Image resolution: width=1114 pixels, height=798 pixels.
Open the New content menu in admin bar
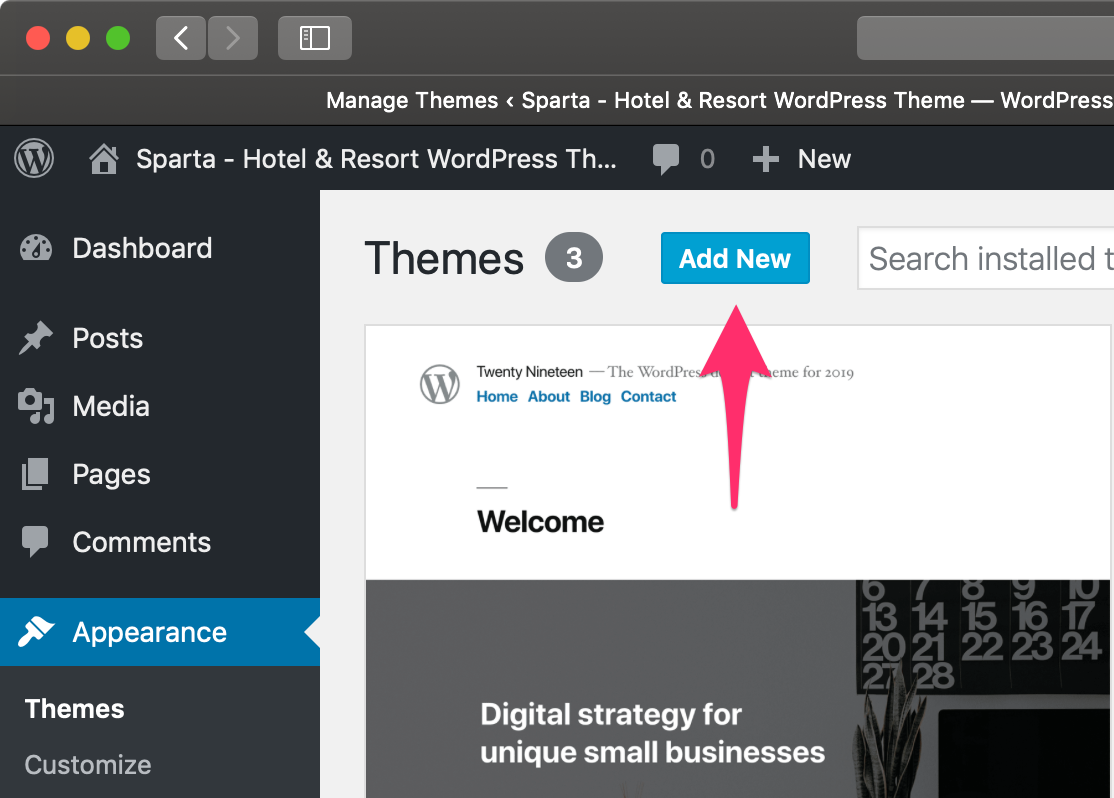coord(801,158)
